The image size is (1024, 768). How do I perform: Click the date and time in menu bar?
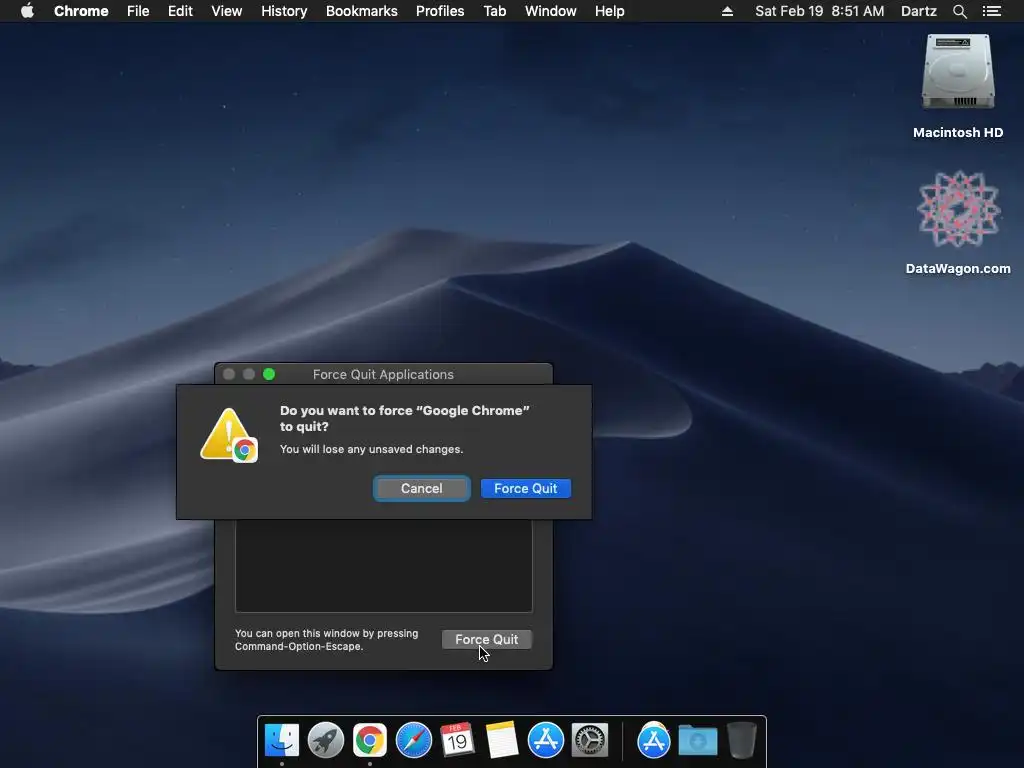[820, 11]
